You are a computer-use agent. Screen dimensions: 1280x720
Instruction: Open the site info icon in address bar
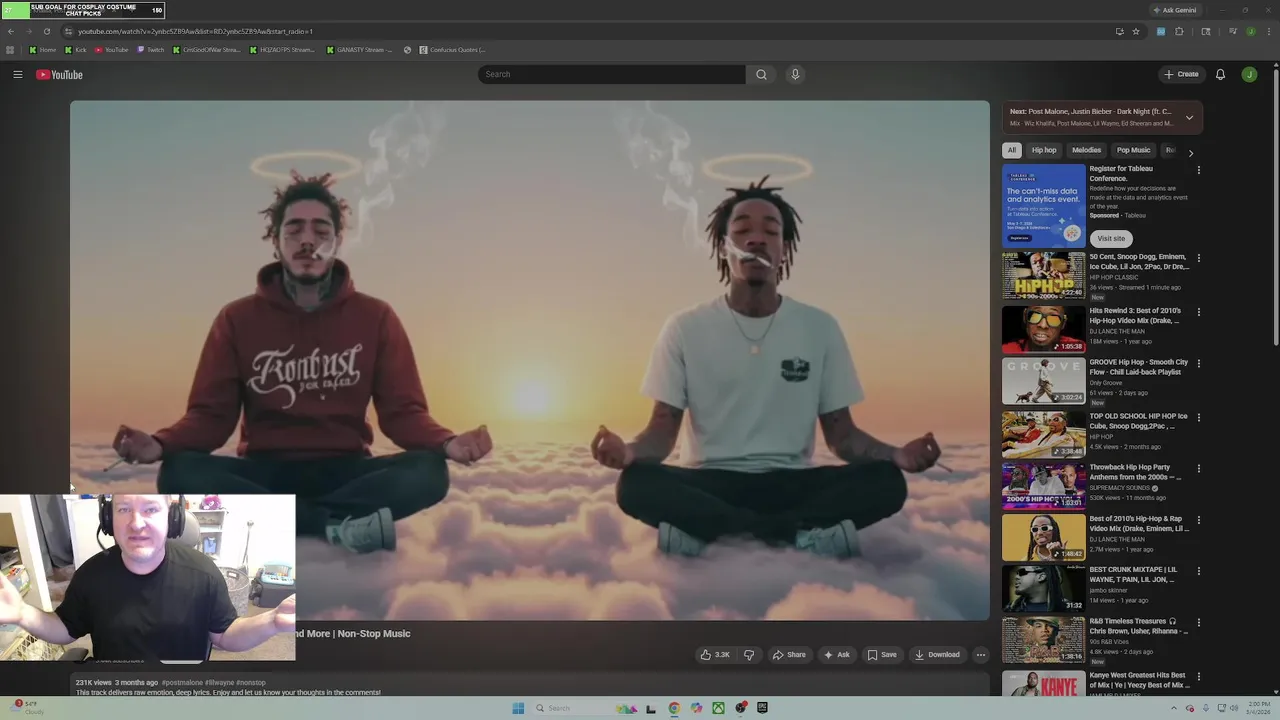click(68, 31)
